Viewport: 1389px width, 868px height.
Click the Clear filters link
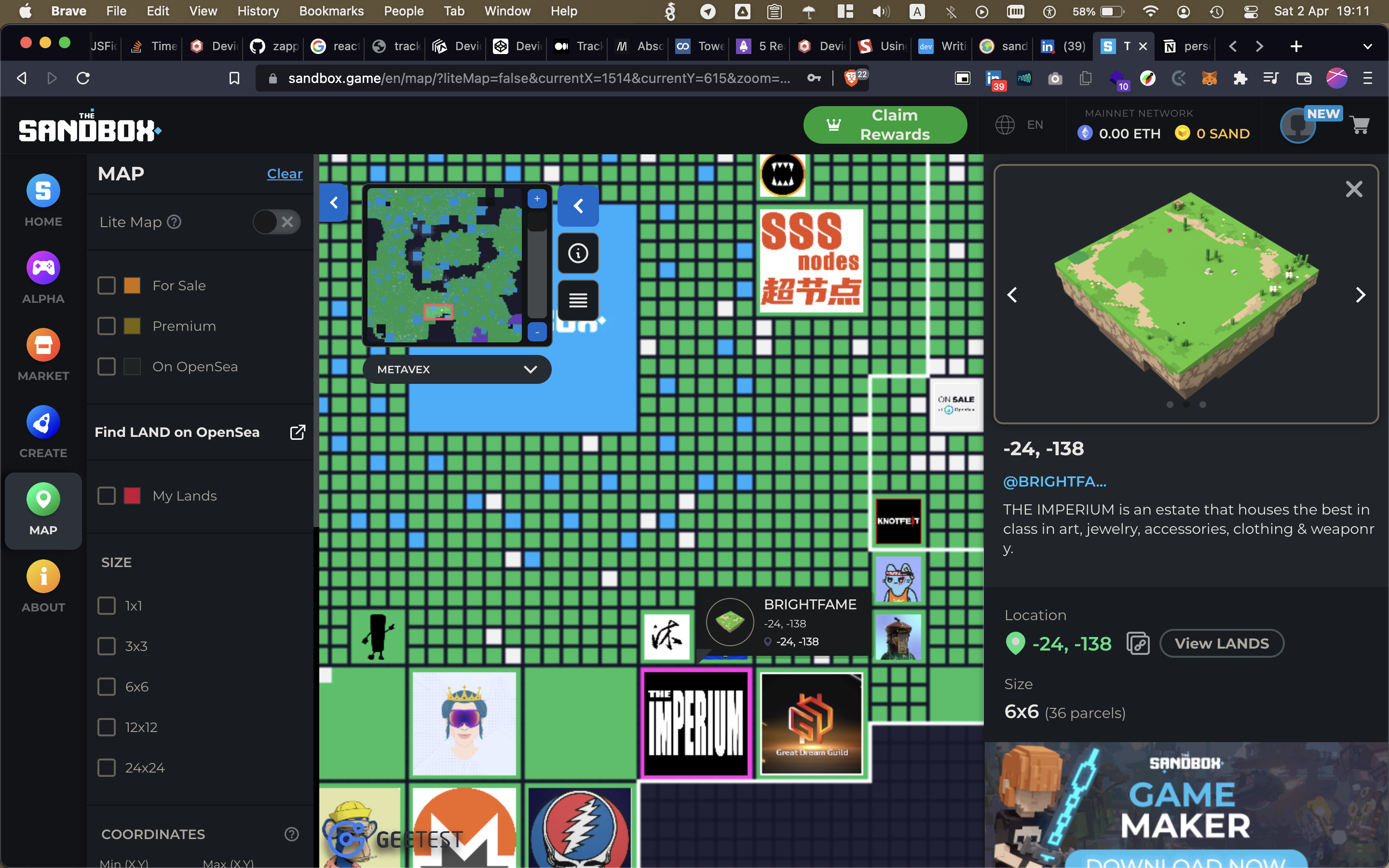(285, 174)
